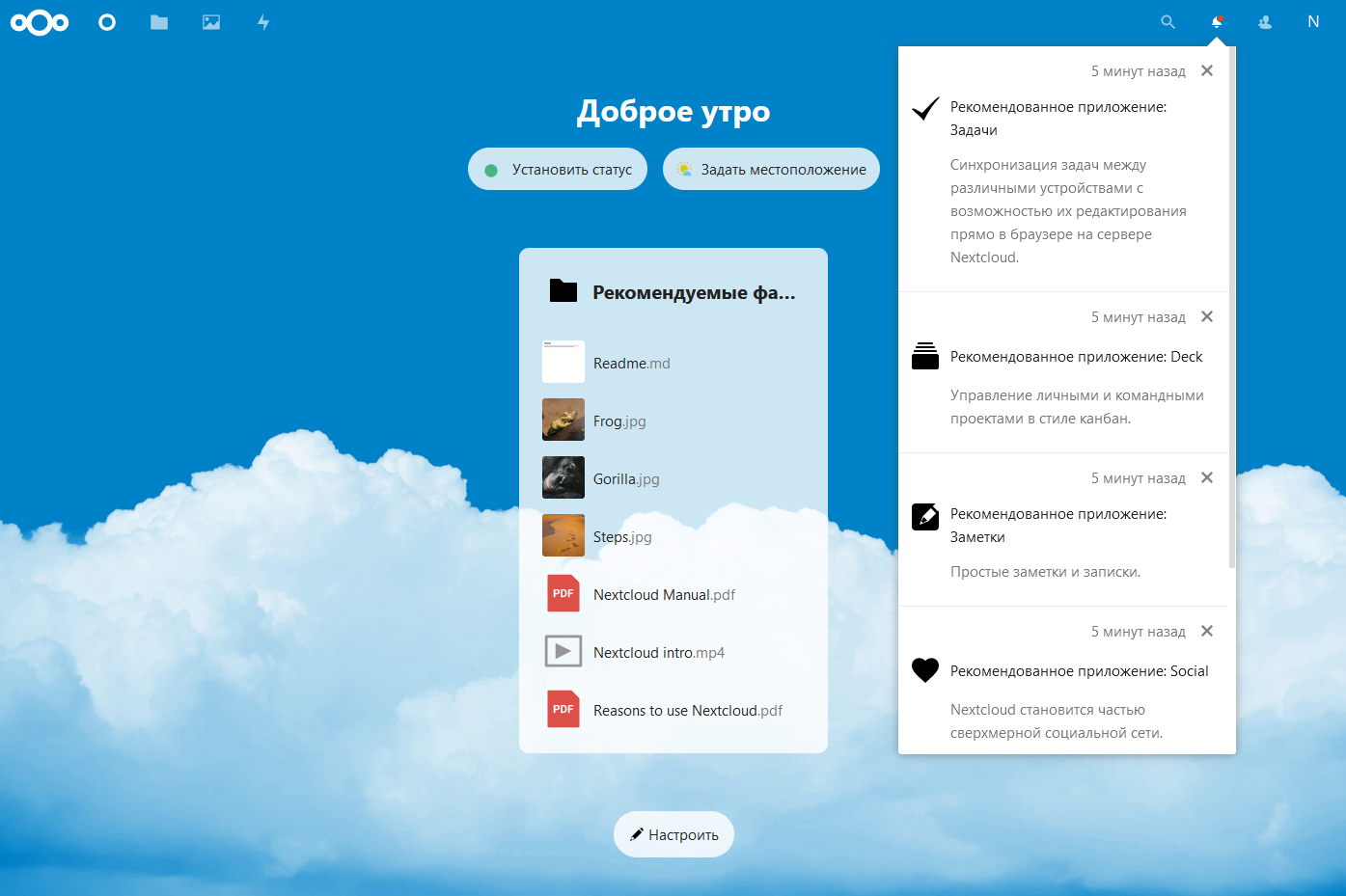1346x896 pixels.
Task: Click the notifications panel scrollbar
Action: tap(1232, 309)
